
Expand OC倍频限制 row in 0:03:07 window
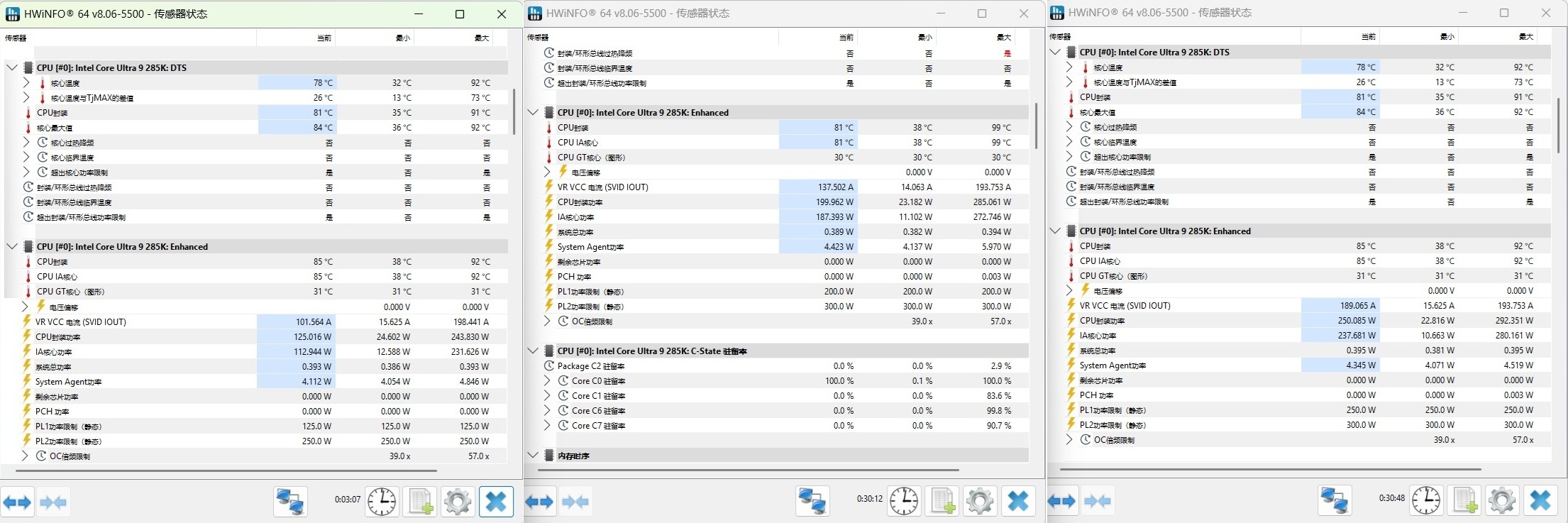(26, 456)
